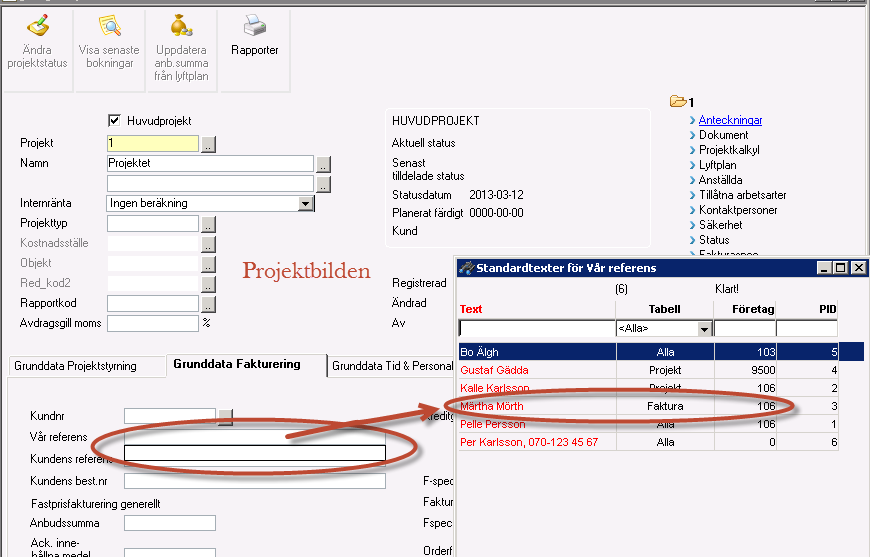Open Lyftplan in the project tree

(x=717, y=165)
